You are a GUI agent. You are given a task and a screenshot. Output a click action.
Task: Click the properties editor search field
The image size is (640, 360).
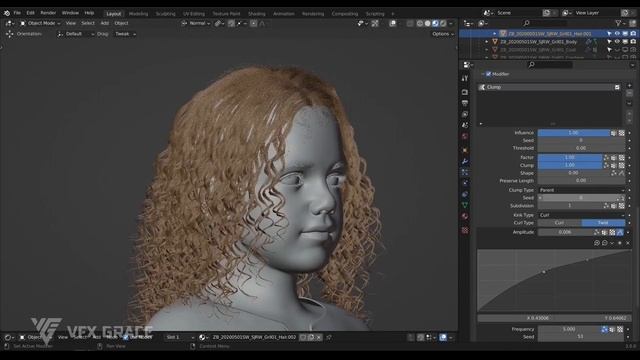point(550,64)
